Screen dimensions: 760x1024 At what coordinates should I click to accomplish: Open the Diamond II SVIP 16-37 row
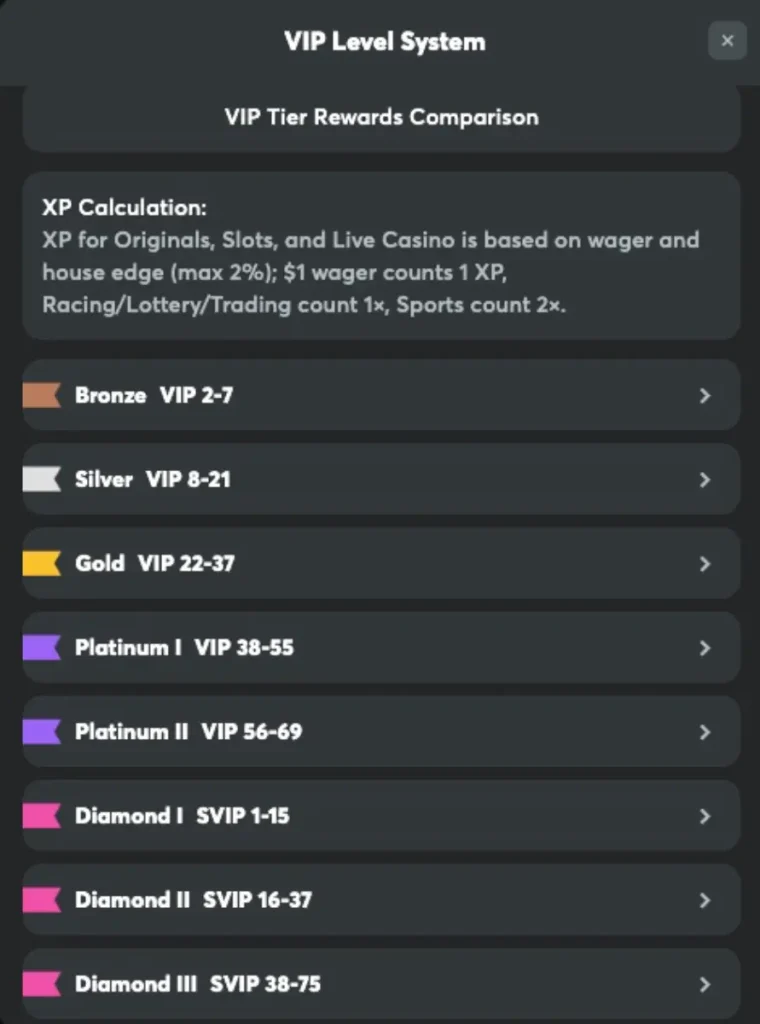coord(380,899)
